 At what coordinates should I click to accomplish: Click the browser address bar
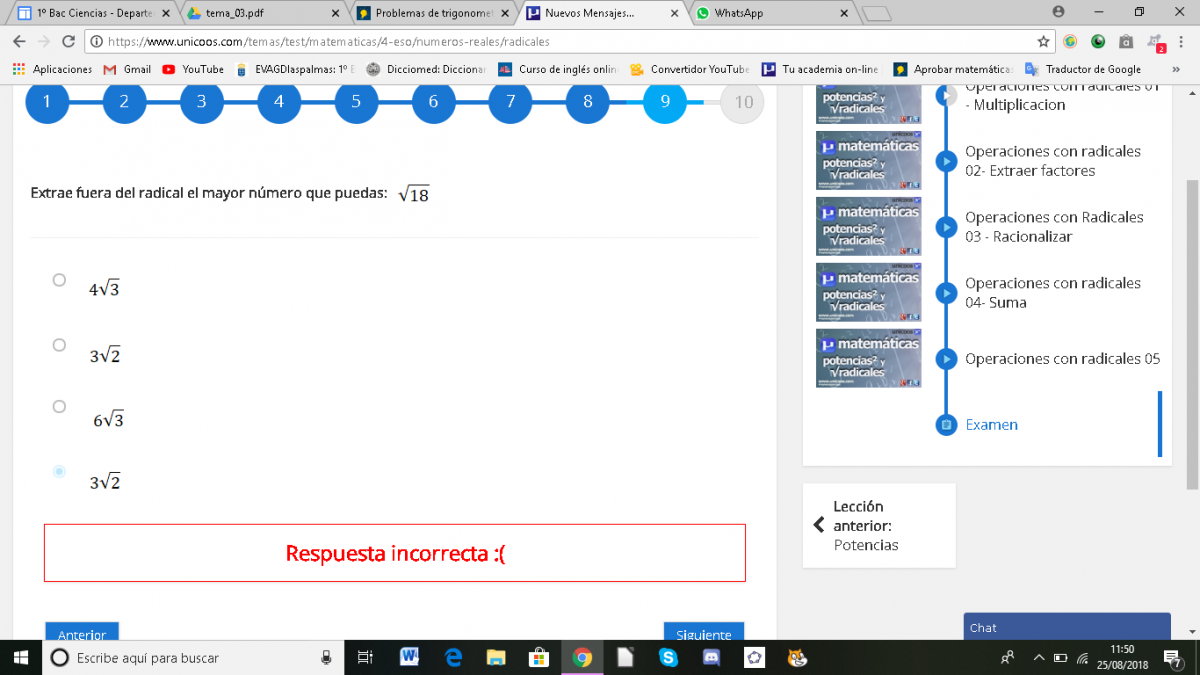[560, 42]
